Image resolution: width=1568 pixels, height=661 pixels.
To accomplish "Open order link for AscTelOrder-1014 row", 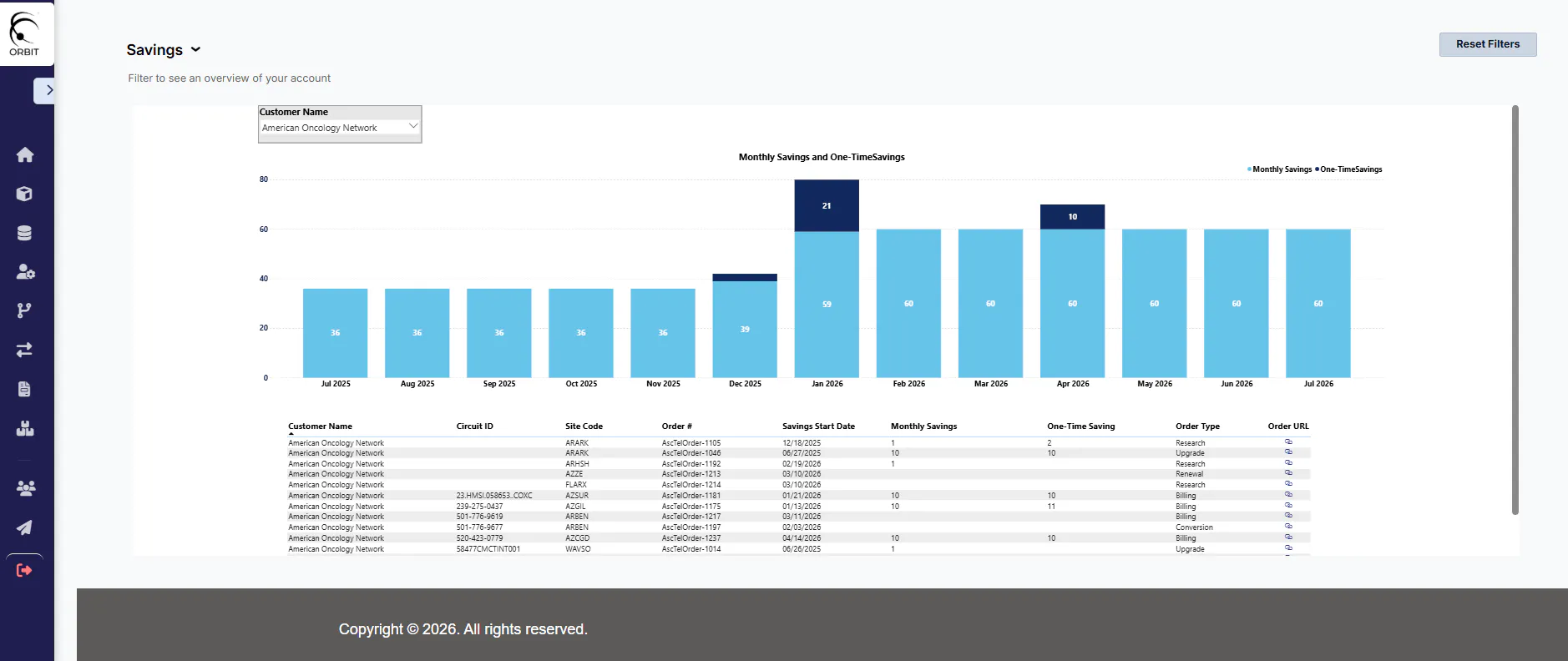I will coord(1288,548).
